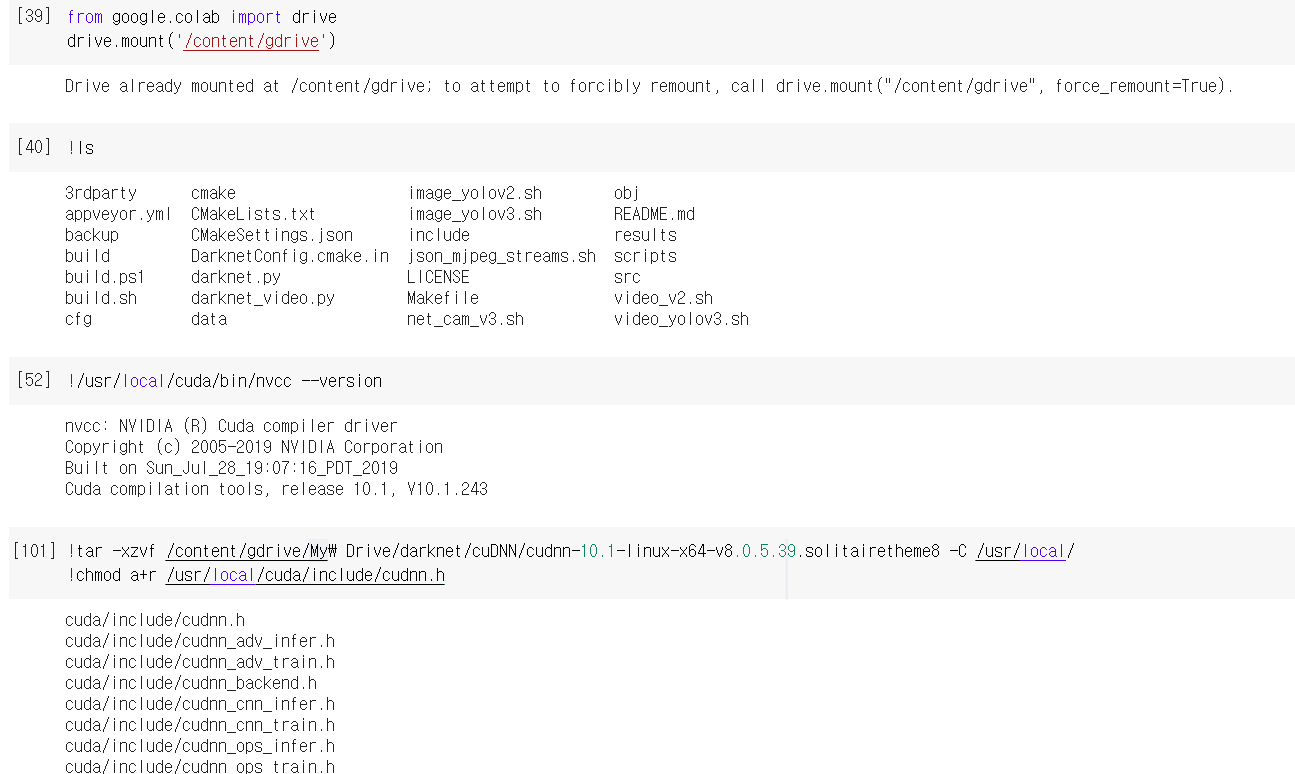Click 'Built on Sun_Jul_28_19:07:16_PDT_2019' line
The width and height of the screenshot is (1295, 774).
[231, 468]
